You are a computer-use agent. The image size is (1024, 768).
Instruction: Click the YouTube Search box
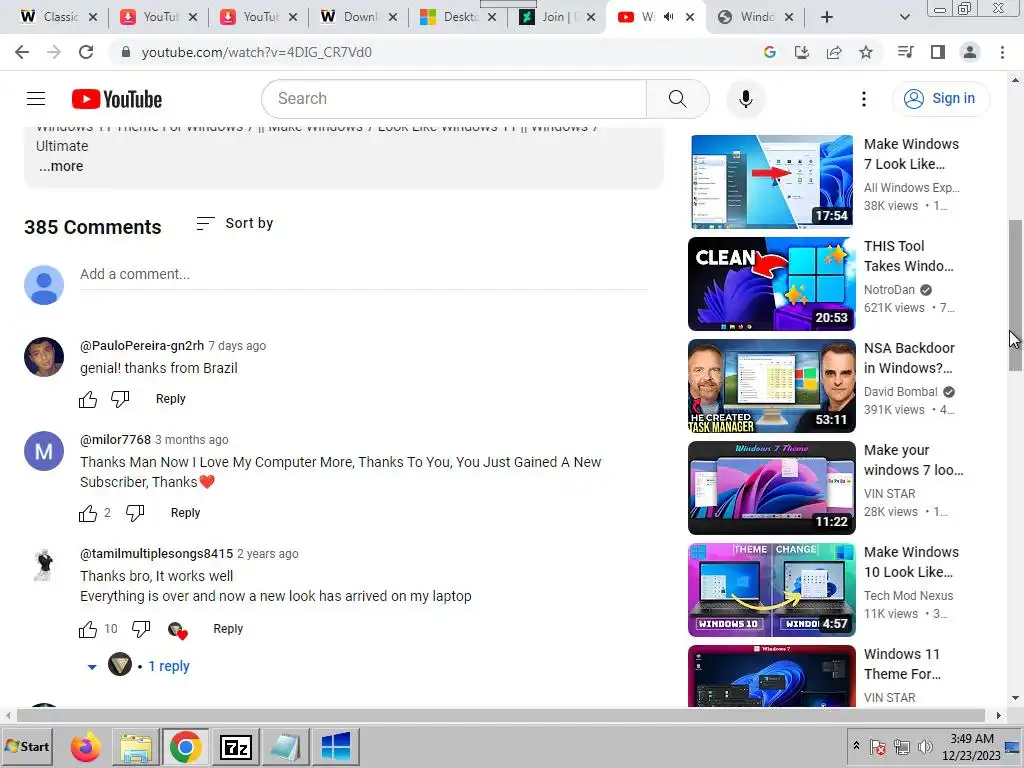click(x=454, y=99)
